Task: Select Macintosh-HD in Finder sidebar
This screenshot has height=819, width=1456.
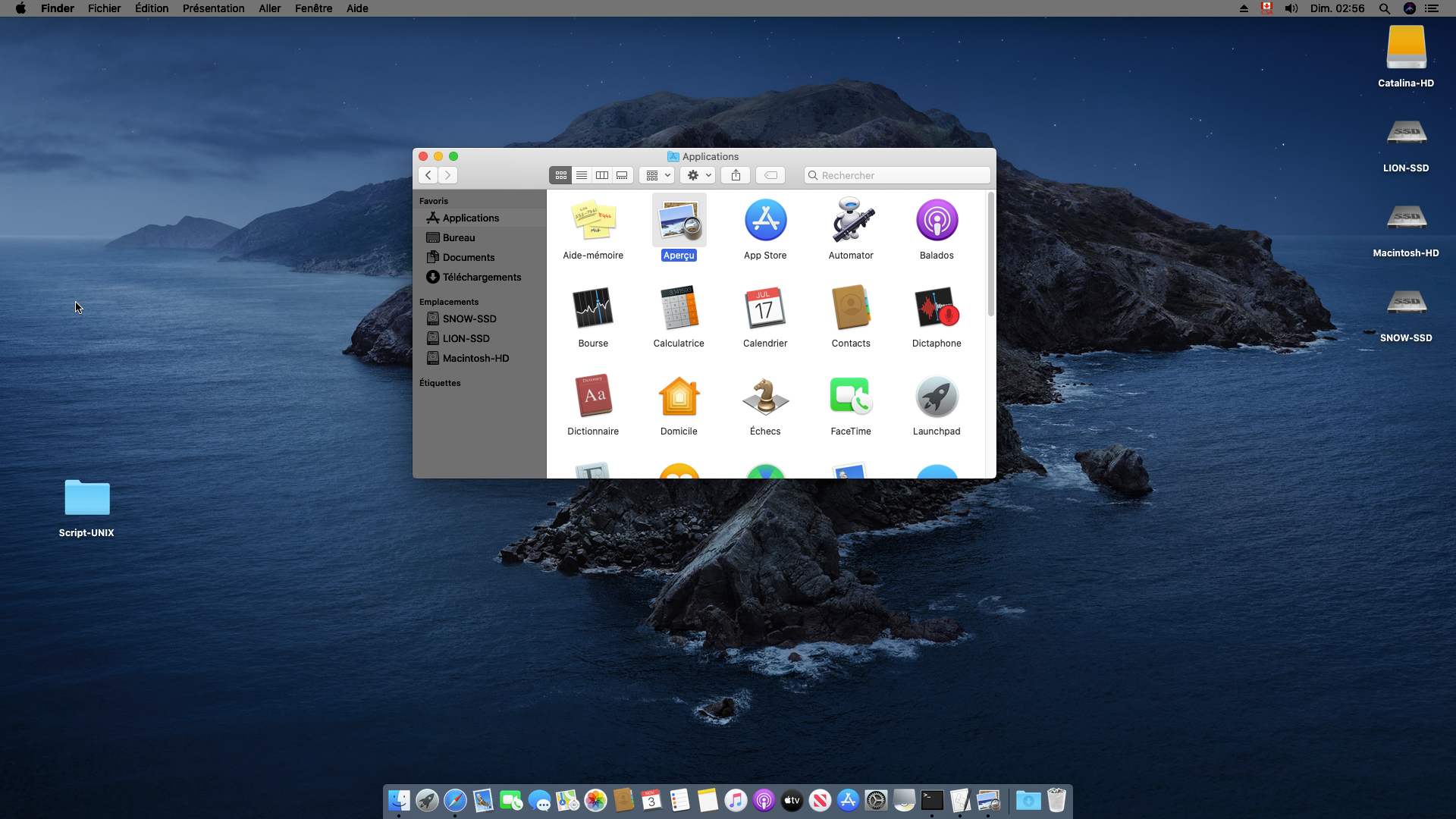Action: tap(479, 358)
